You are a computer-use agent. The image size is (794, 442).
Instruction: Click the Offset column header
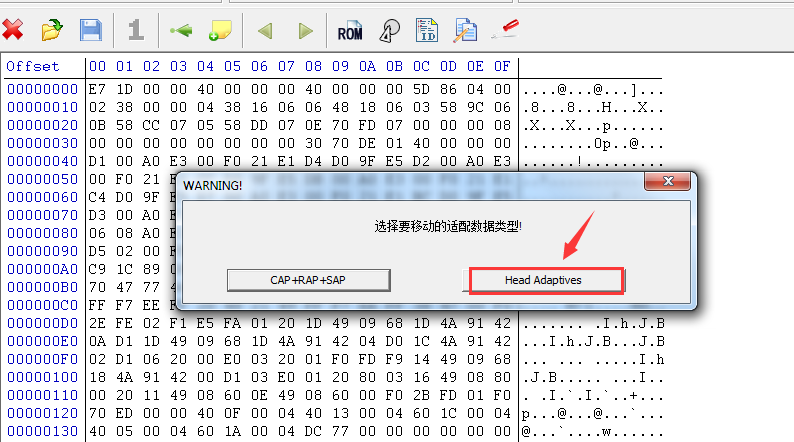tap(33, 67)
